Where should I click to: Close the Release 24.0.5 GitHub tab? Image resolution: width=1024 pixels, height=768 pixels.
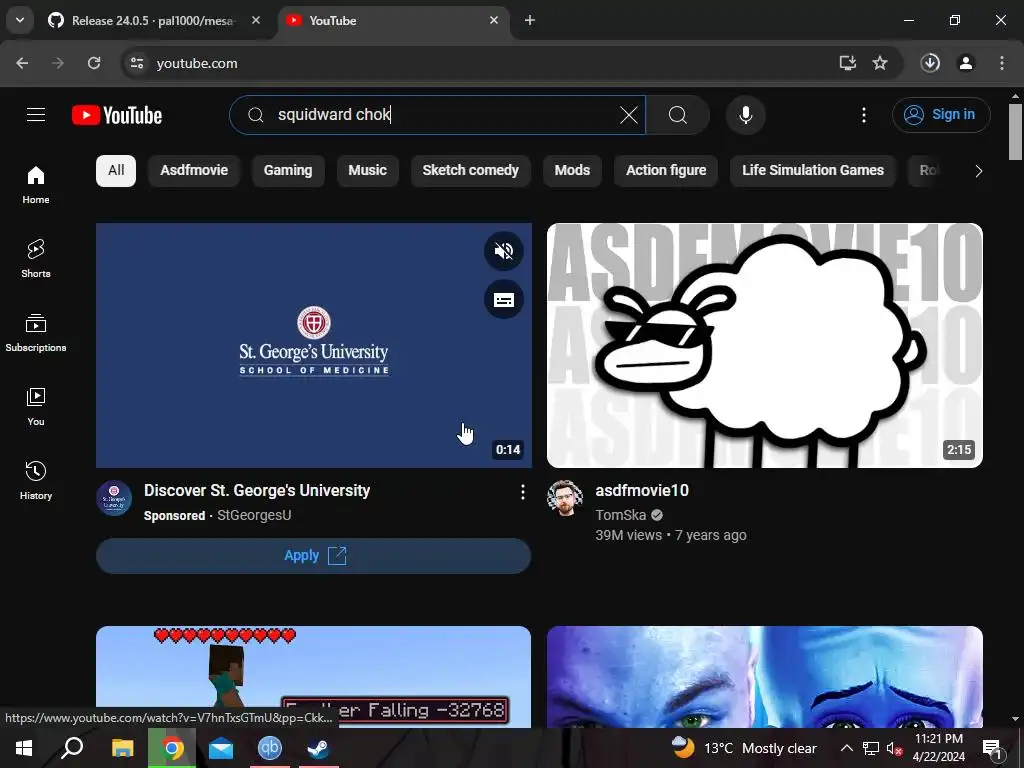[256, 21]
